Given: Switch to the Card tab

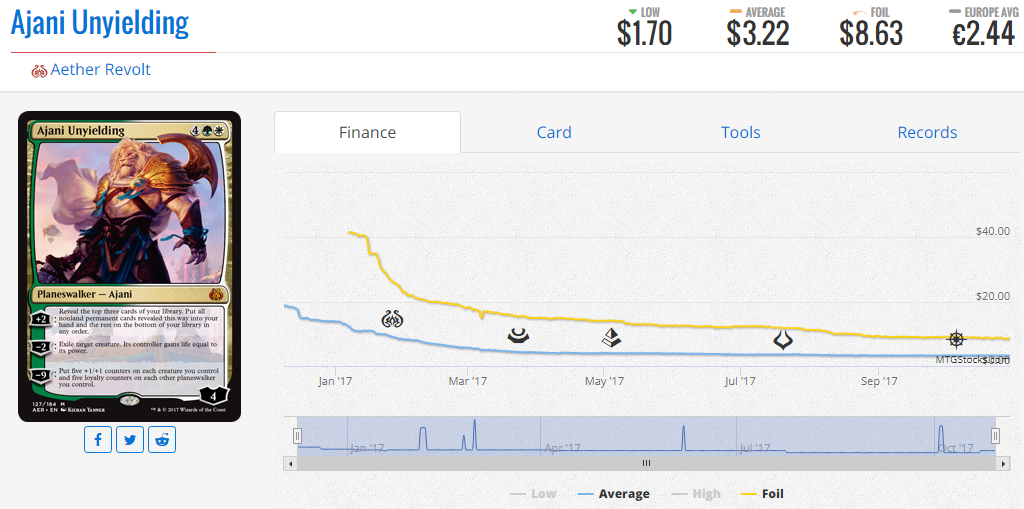Looking at the screenshot, I should coord(554,133).
